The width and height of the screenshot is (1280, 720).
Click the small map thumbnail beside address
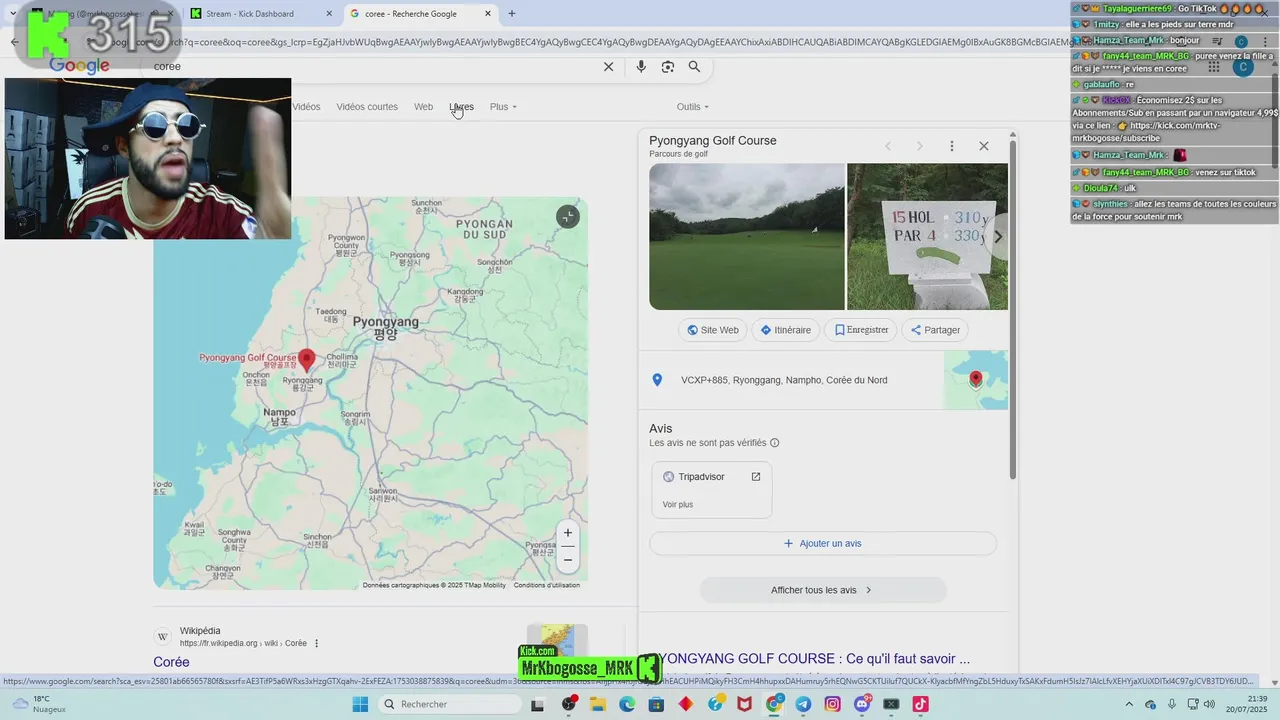(x=976, y=380)
